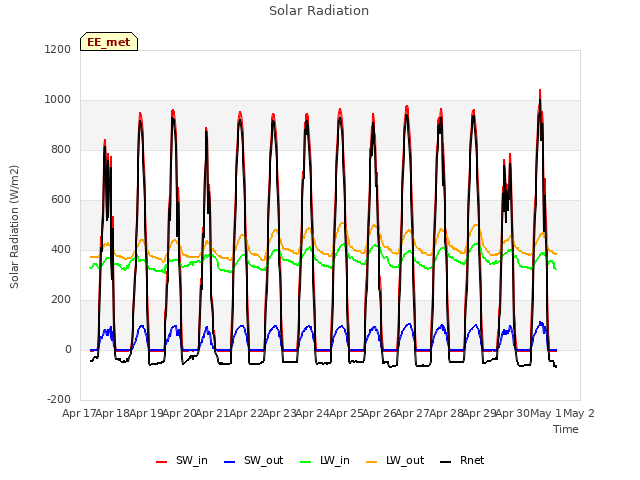Click the Apr 17 x-axis tick label
Image resolution: width=640 pixels, height=480 pixels.
[79, 413]
